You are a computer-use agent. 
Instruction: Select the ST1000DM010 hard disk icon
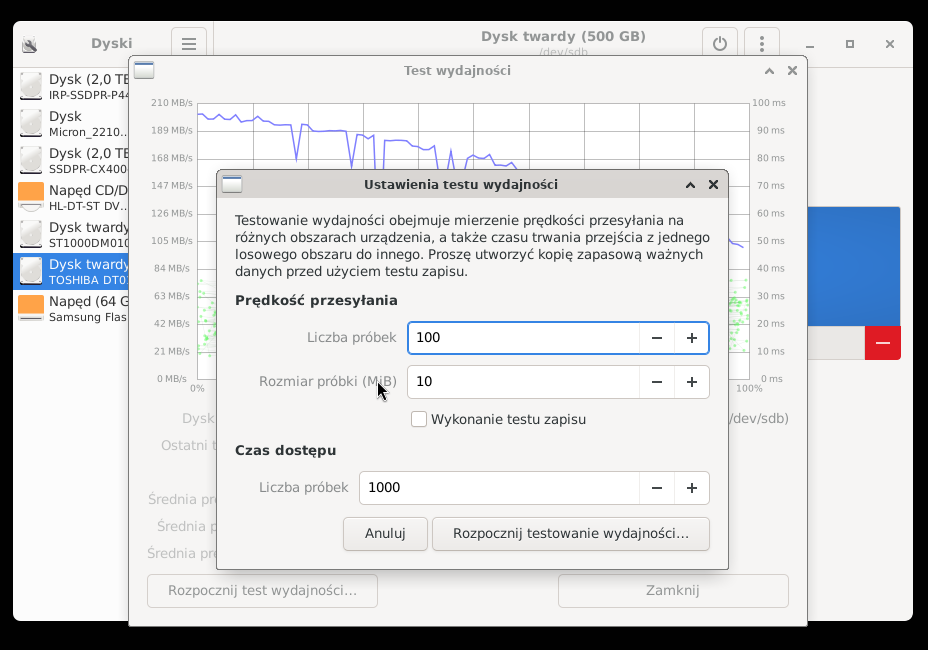tap(31, 234)
